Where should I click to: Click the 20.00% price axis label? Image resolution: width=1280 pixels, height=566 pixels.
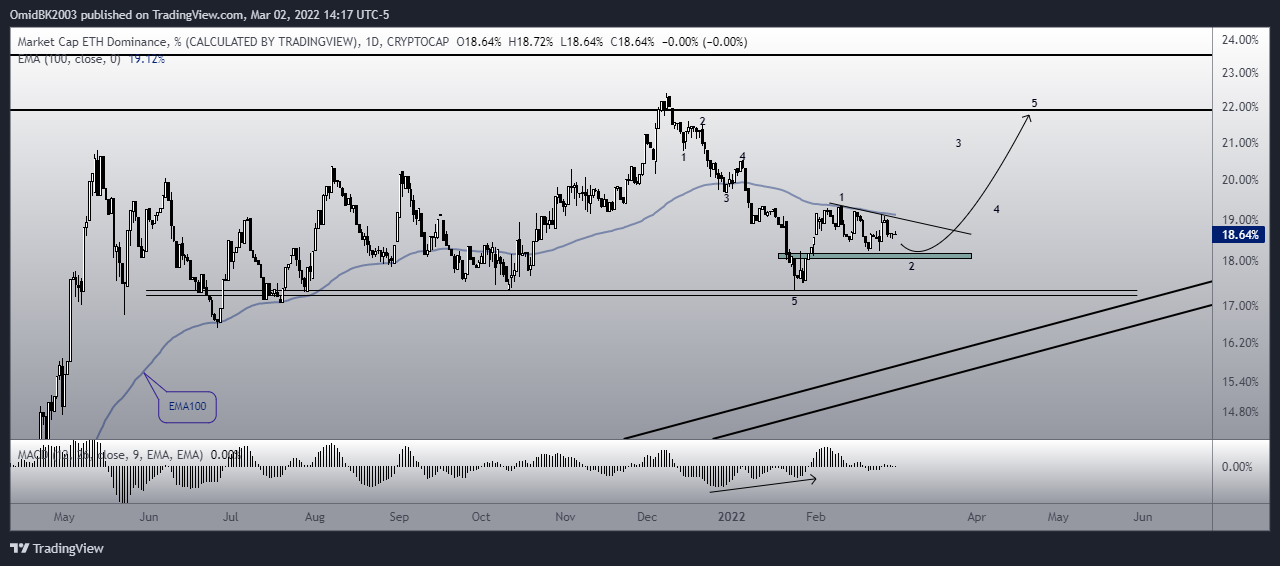[x=1242, y=180]
